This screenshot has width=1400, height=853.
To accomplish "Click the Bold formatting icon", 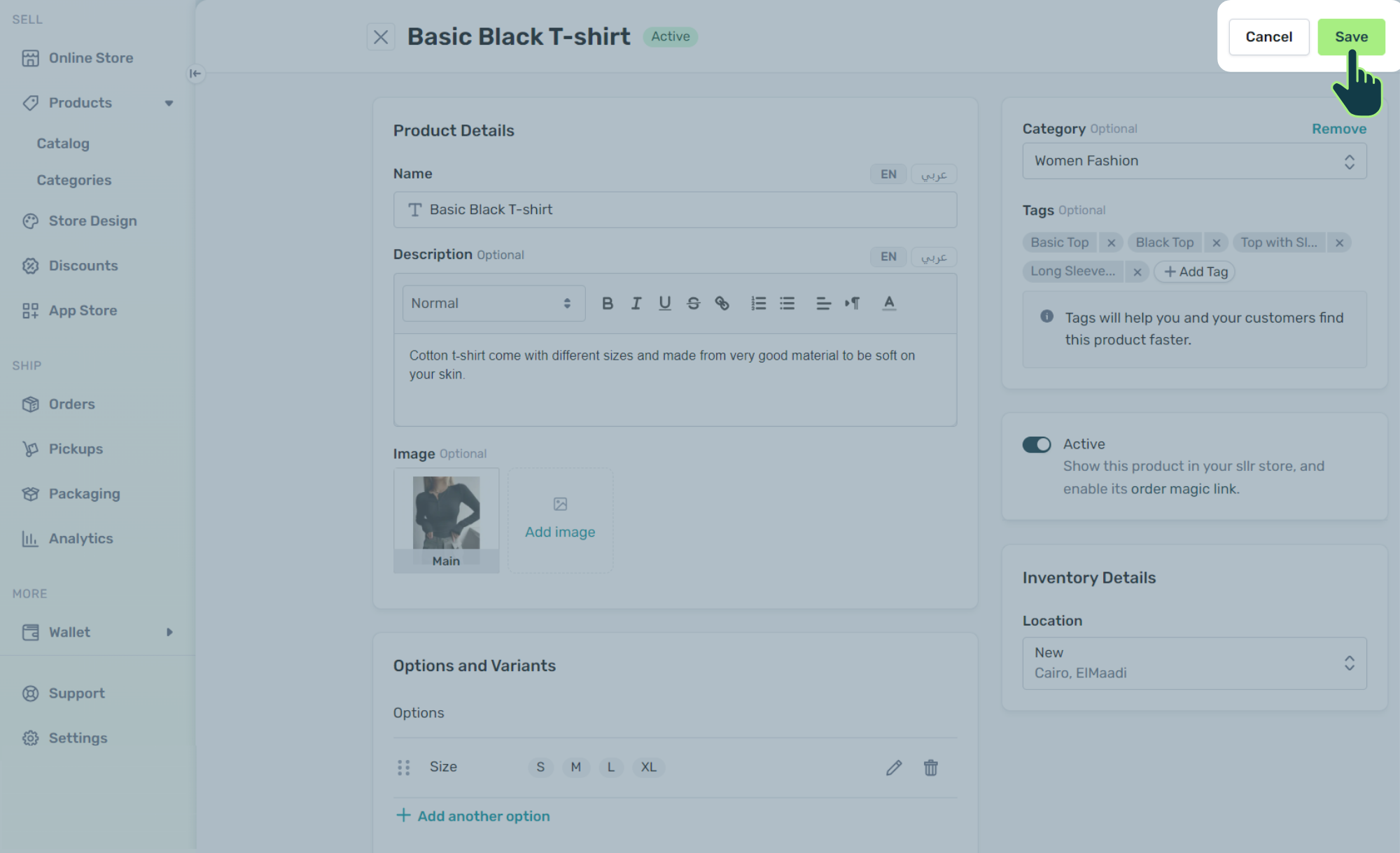I will tap(607, 303).
